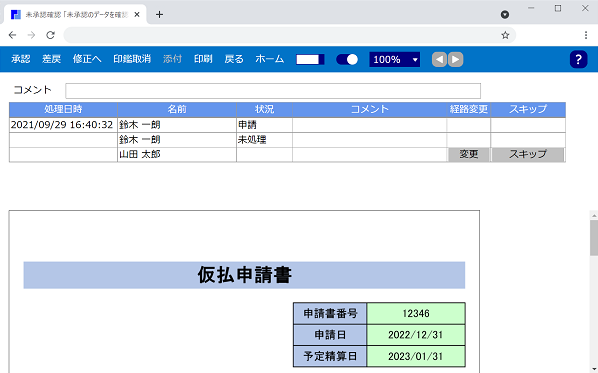Click 差戻 in the toolbar
This screenshot has height=373, width=598.
pos(51,59)
